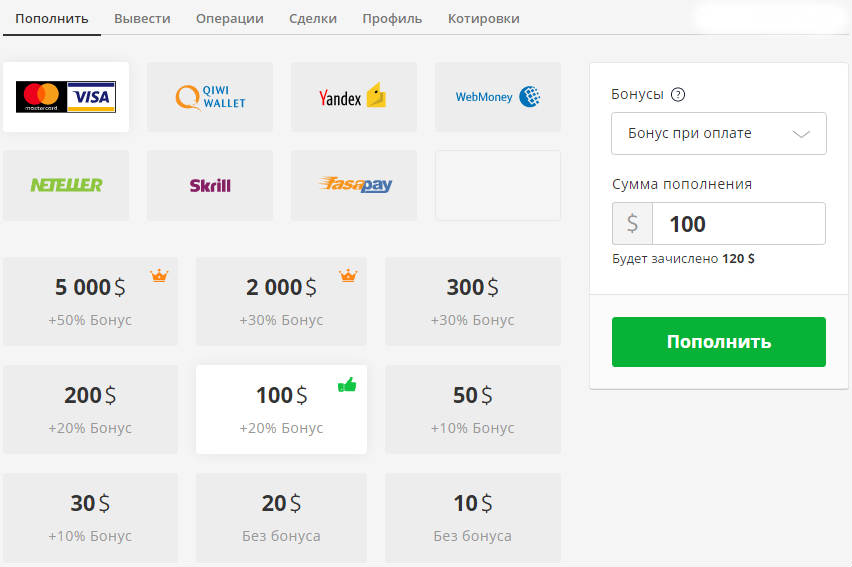Switch to the Вывести tab
Image resolution: width=852 pixels, height=567 pixels.
click(x=142, y=19)
